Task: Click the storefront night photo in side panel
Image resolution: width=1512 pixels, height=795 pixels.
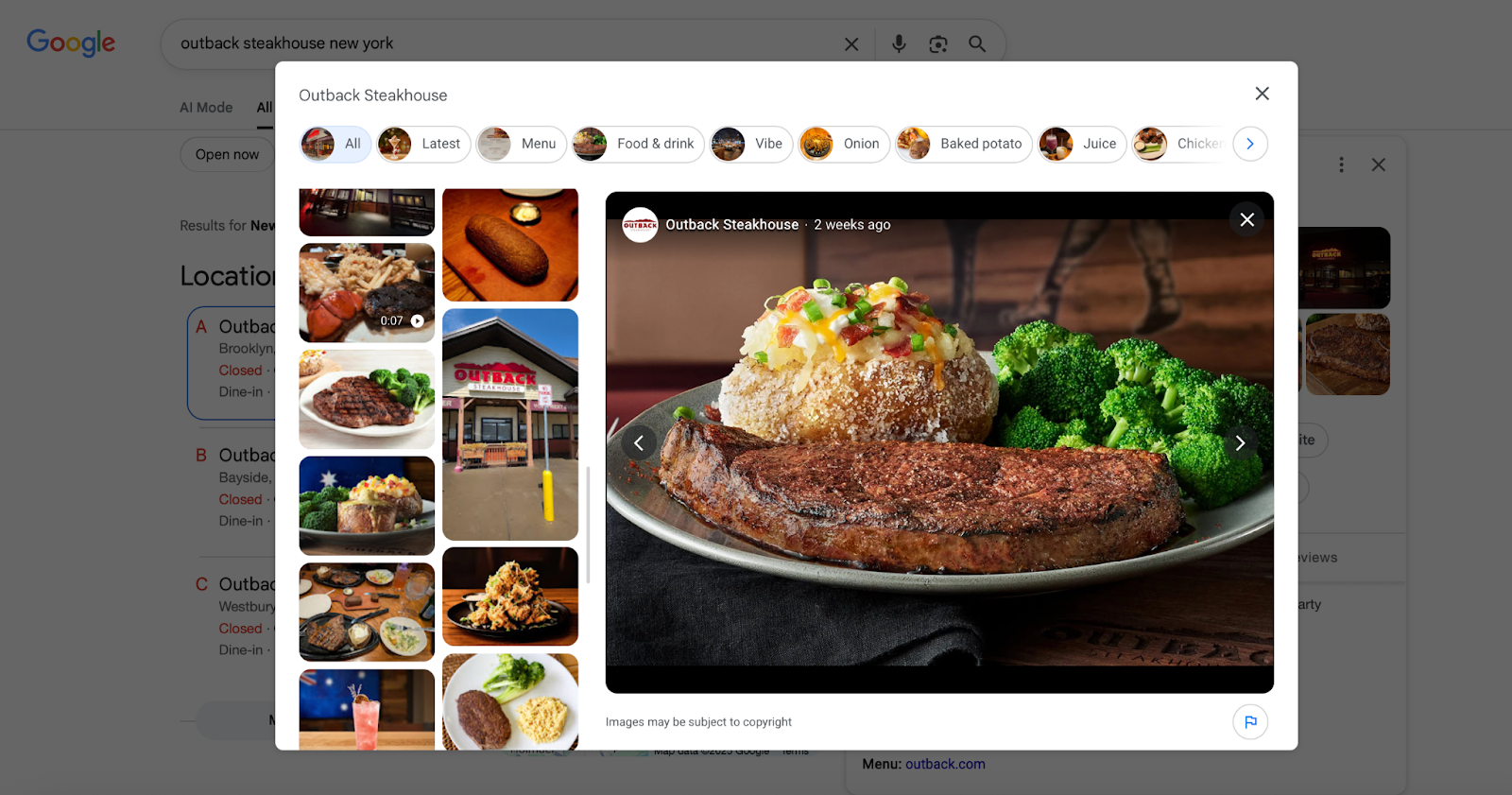Action: tap(1344, 268)
